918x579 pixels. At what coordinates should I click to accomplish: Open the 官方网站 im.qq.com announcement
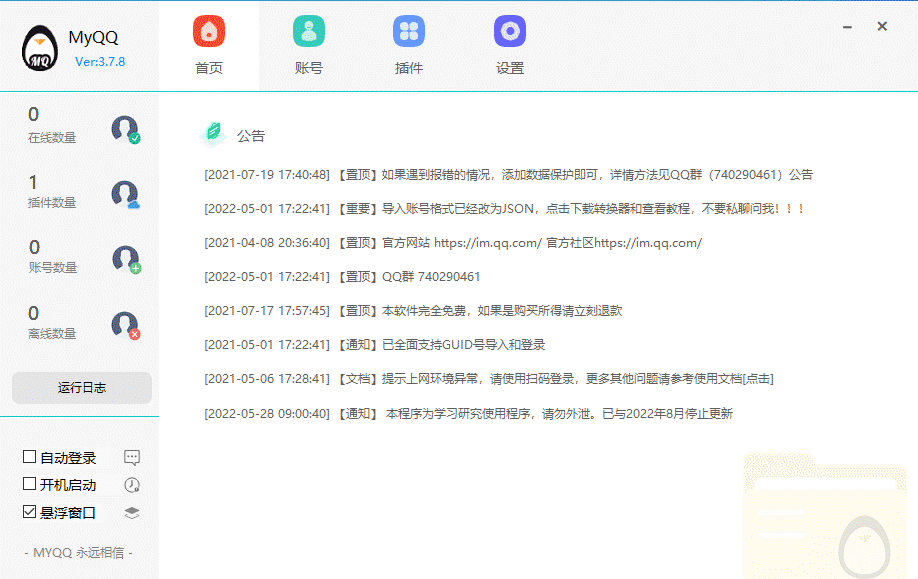point(453,242)
